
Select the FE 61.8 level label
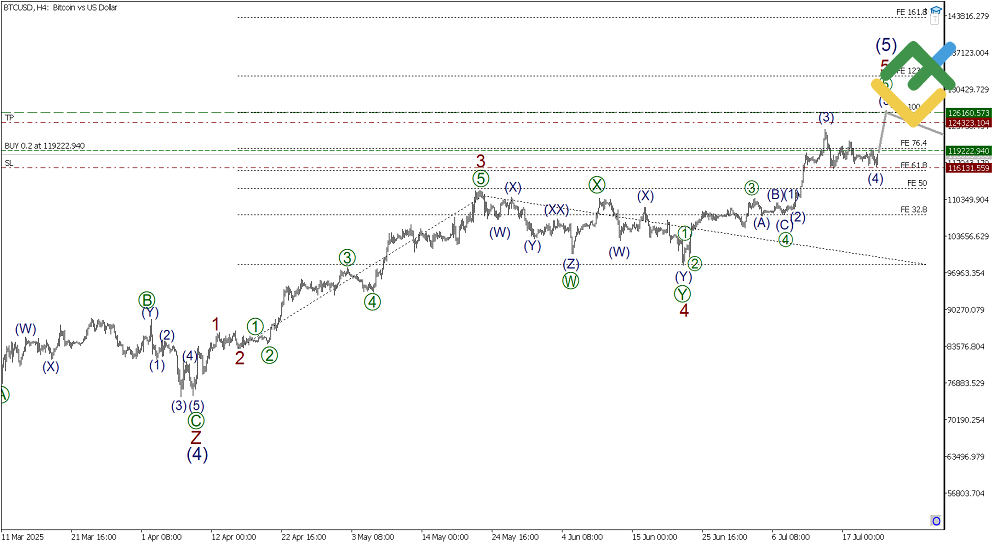[x=913, y=165]
